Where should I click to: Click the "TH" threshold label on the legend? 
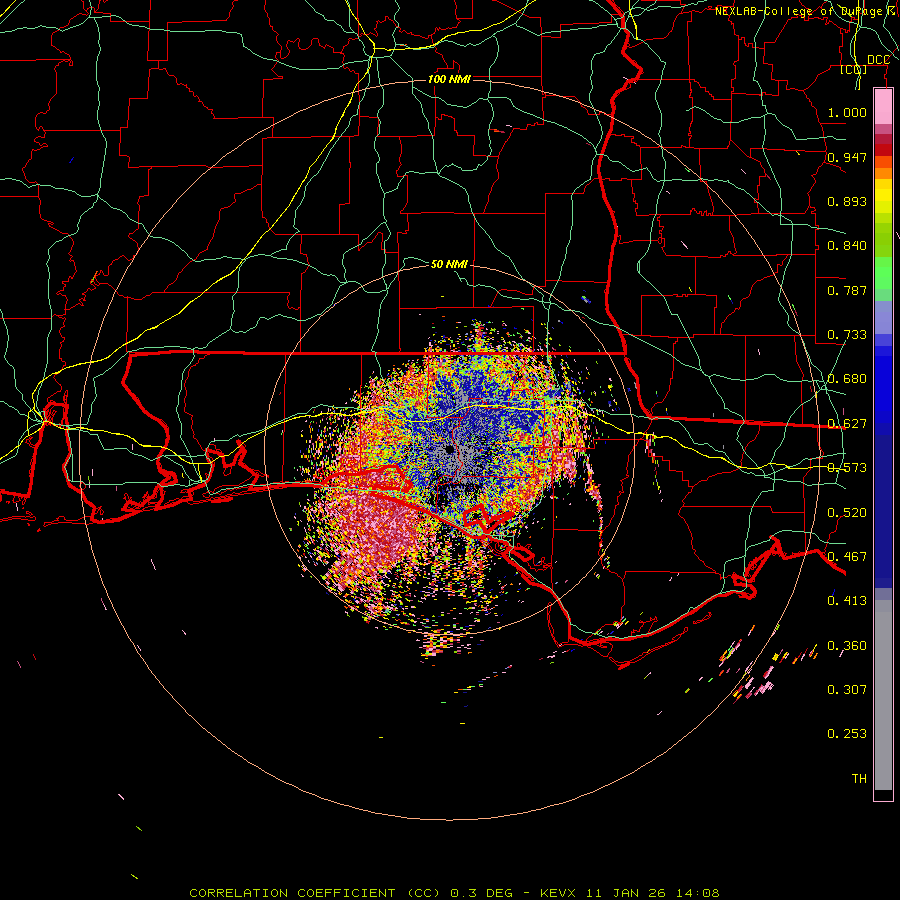[859, 779]
